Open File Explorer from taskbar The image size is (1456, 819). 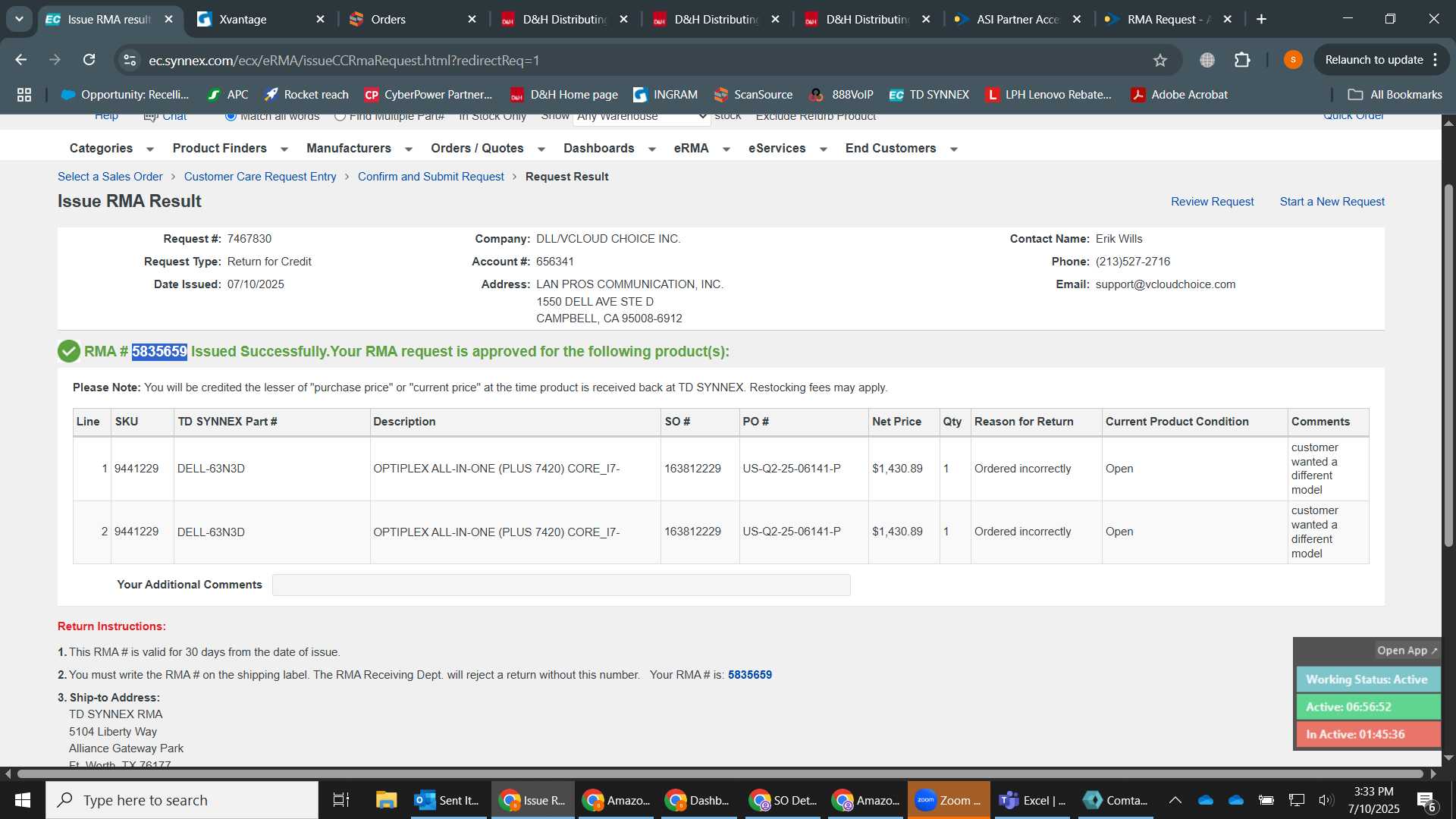click(x=386, y=800)
